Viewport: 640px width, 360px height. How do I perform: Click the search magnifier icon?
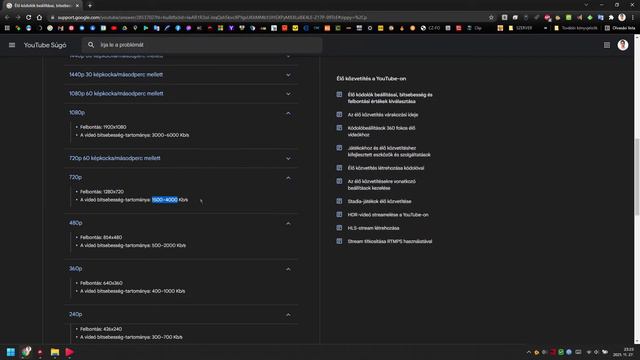(x=91, y=45)
